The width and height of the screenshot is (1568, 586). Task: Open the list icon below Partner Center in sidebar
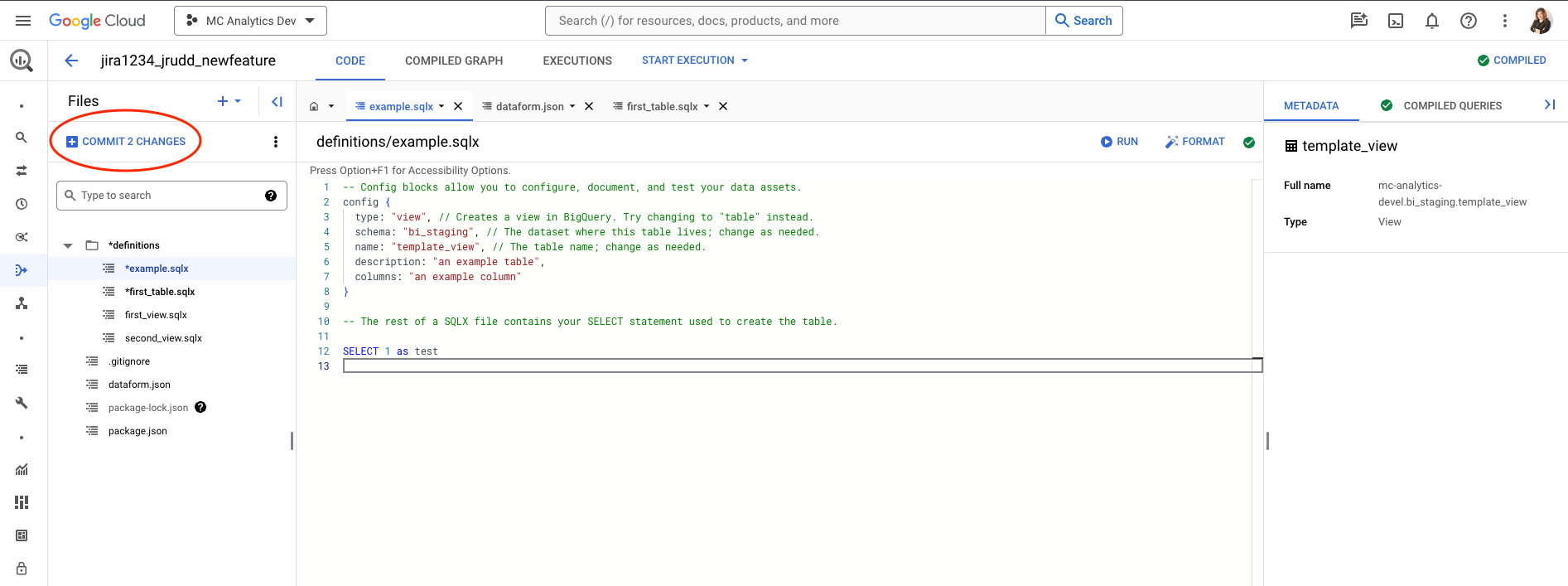coord(22,370)
